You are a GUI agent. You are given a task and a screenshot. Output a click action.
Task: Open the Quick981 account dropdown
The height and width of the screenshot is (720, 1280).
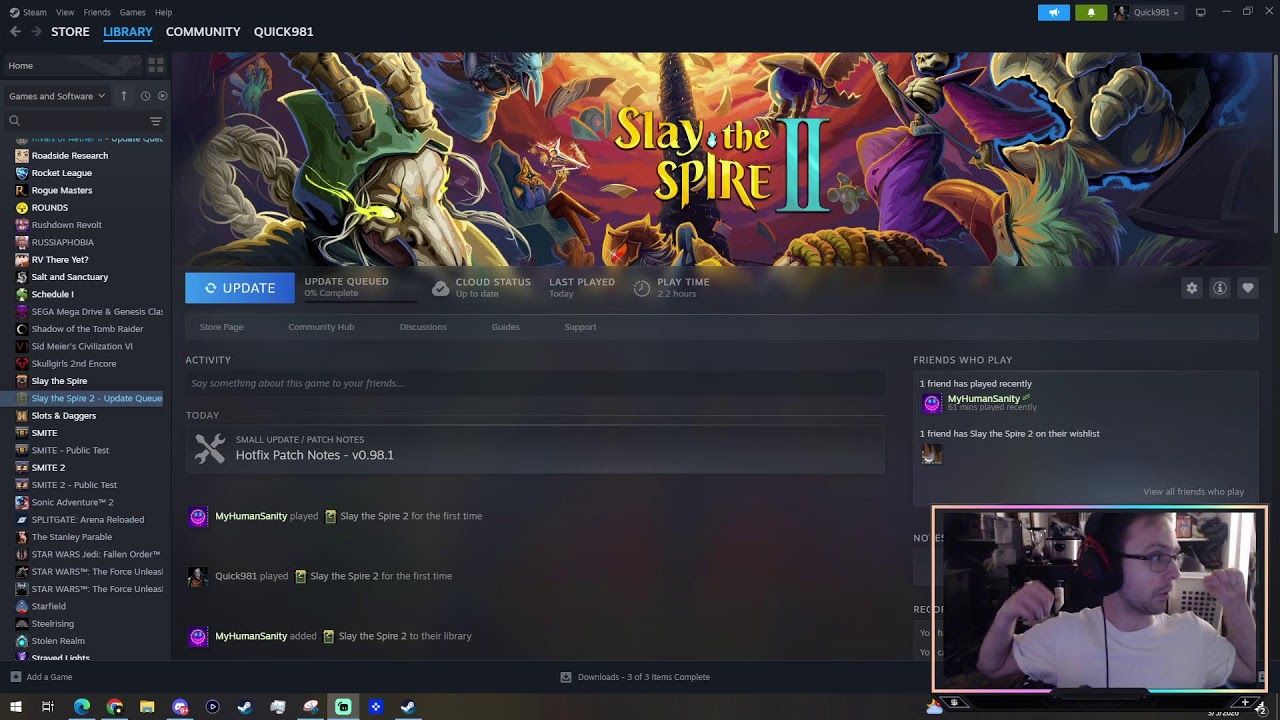tap(1147, 12)
